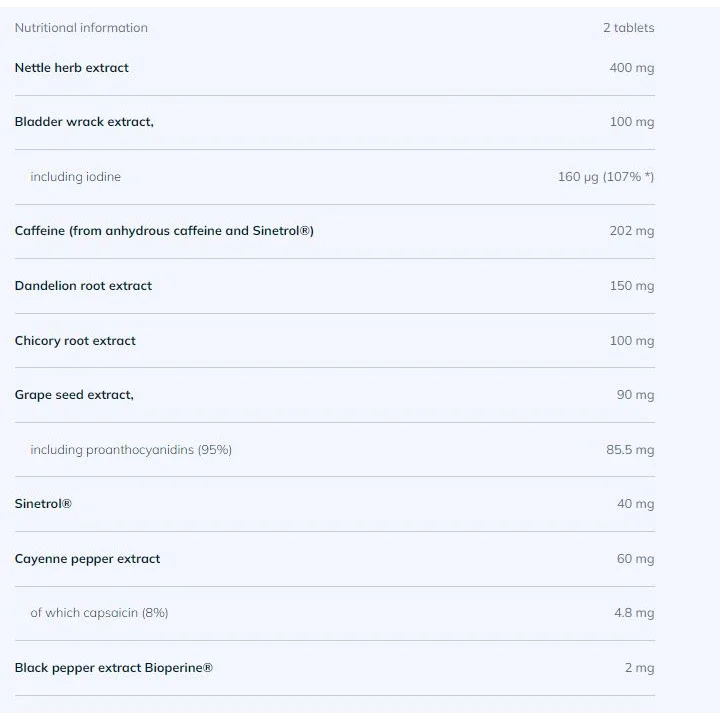This screenshot has width=720, height=720.
Task: Click the Nutritional information header
Action: (81, 28)
